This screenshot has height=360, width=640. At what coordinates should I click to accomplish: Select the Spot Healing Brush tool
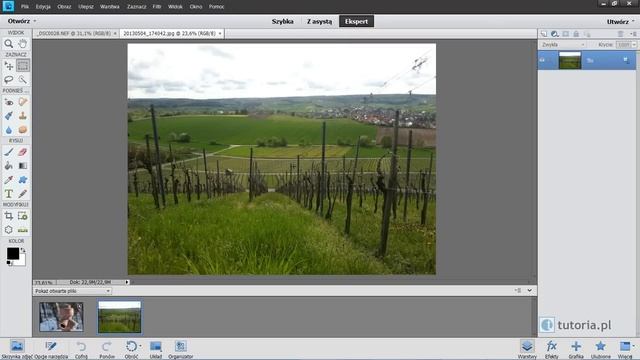[x=23, y=102]
